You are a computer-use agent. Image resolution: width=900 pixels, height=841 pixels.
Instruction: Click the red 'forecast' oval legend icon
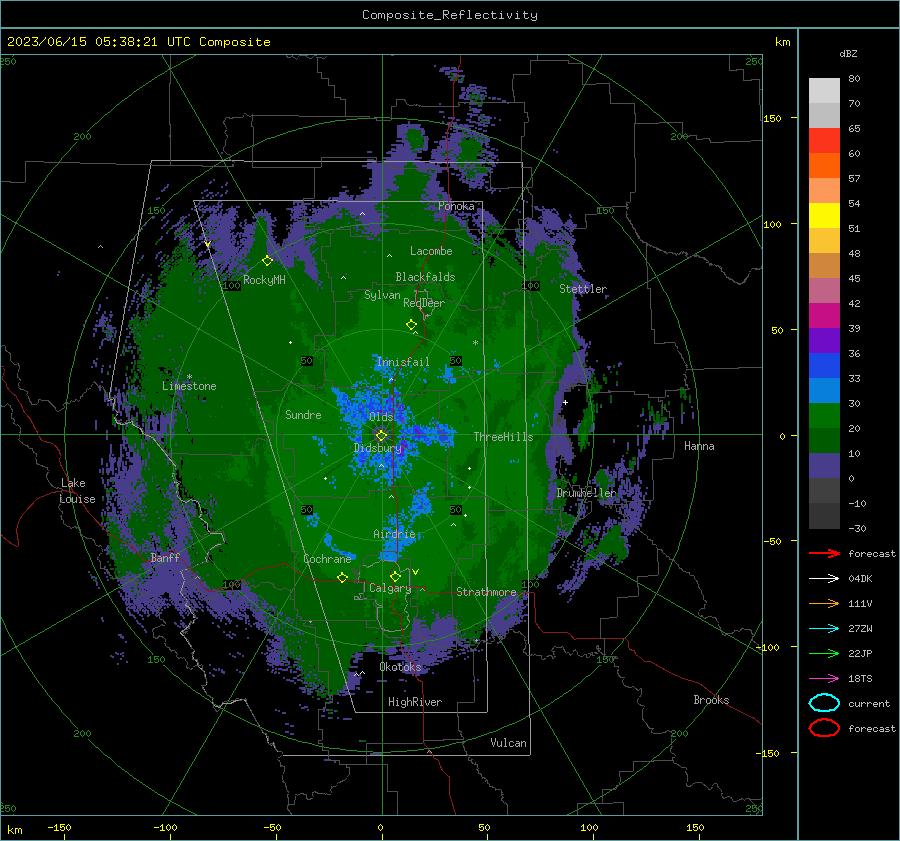click(x=824, y=728)
